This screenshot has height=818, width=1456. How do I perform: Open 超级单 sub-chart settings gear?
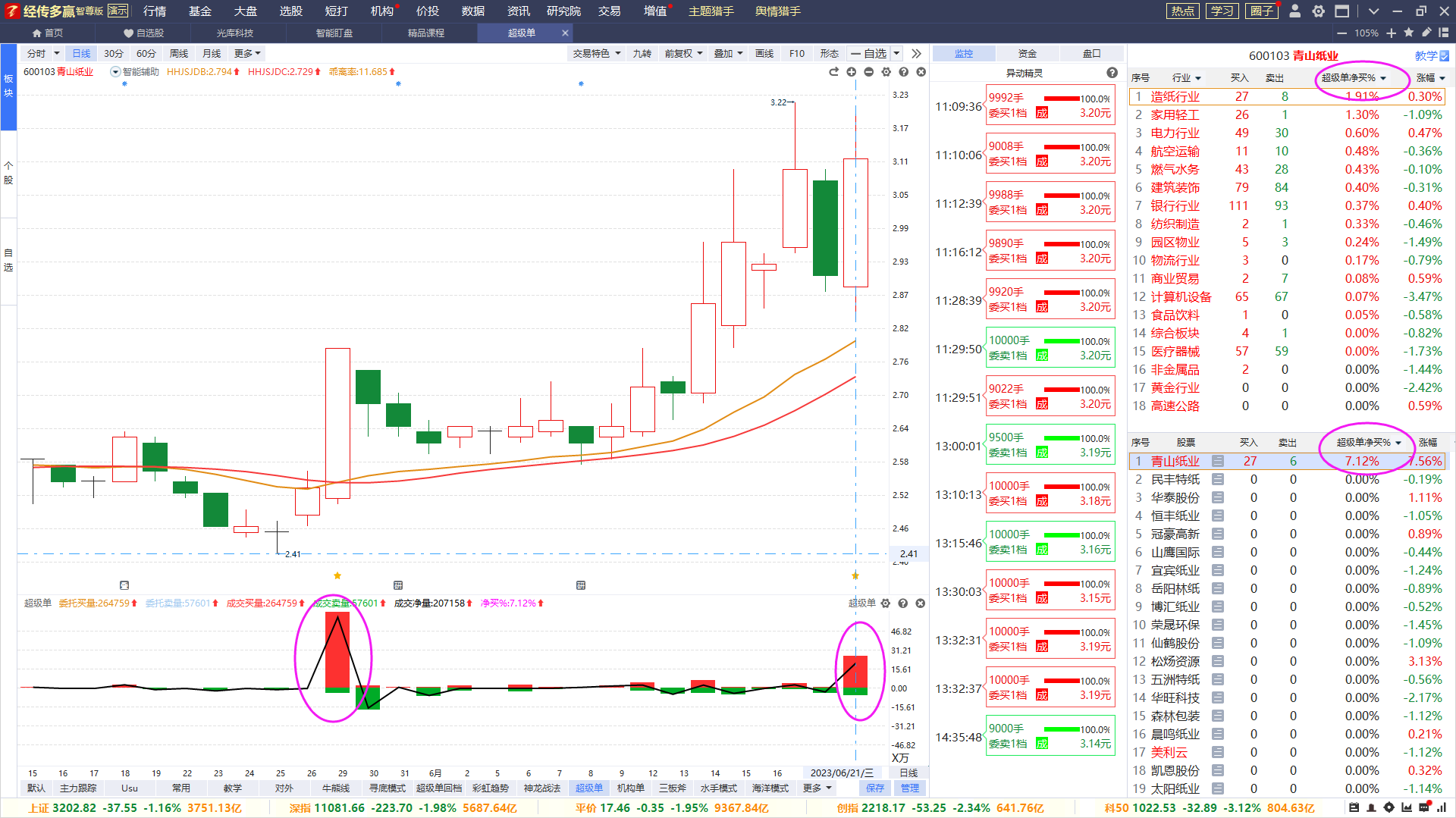(x=886, y=603)
